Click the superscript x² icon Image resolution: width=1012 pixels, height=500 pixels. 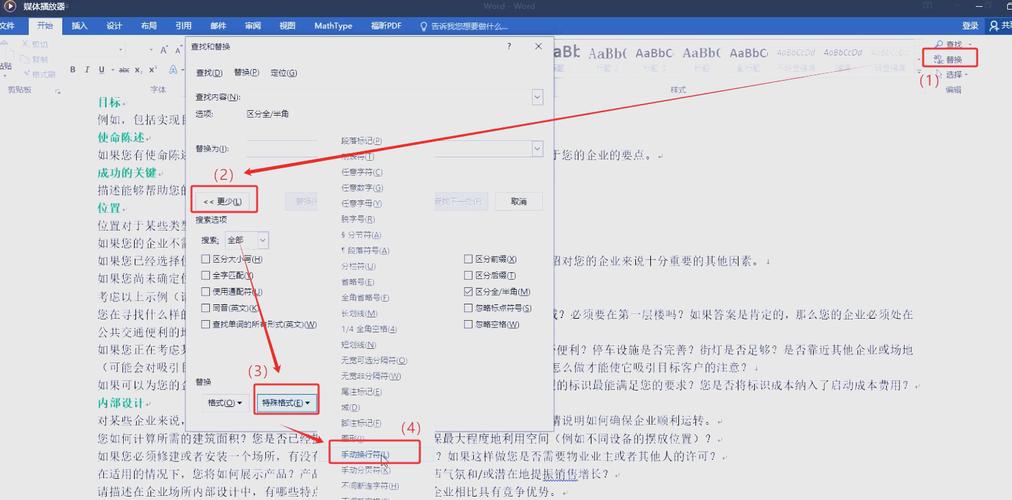coord(153,70)
